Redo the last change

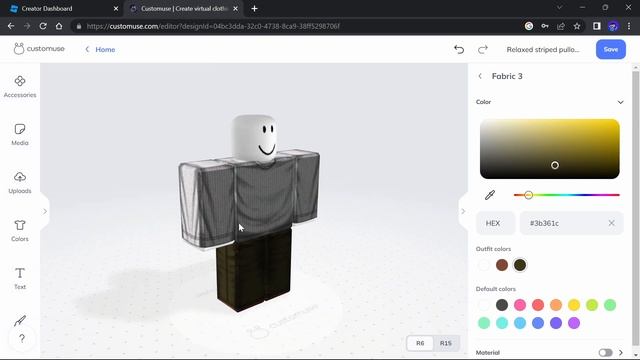pyautogui.click(x=483, y=49)
